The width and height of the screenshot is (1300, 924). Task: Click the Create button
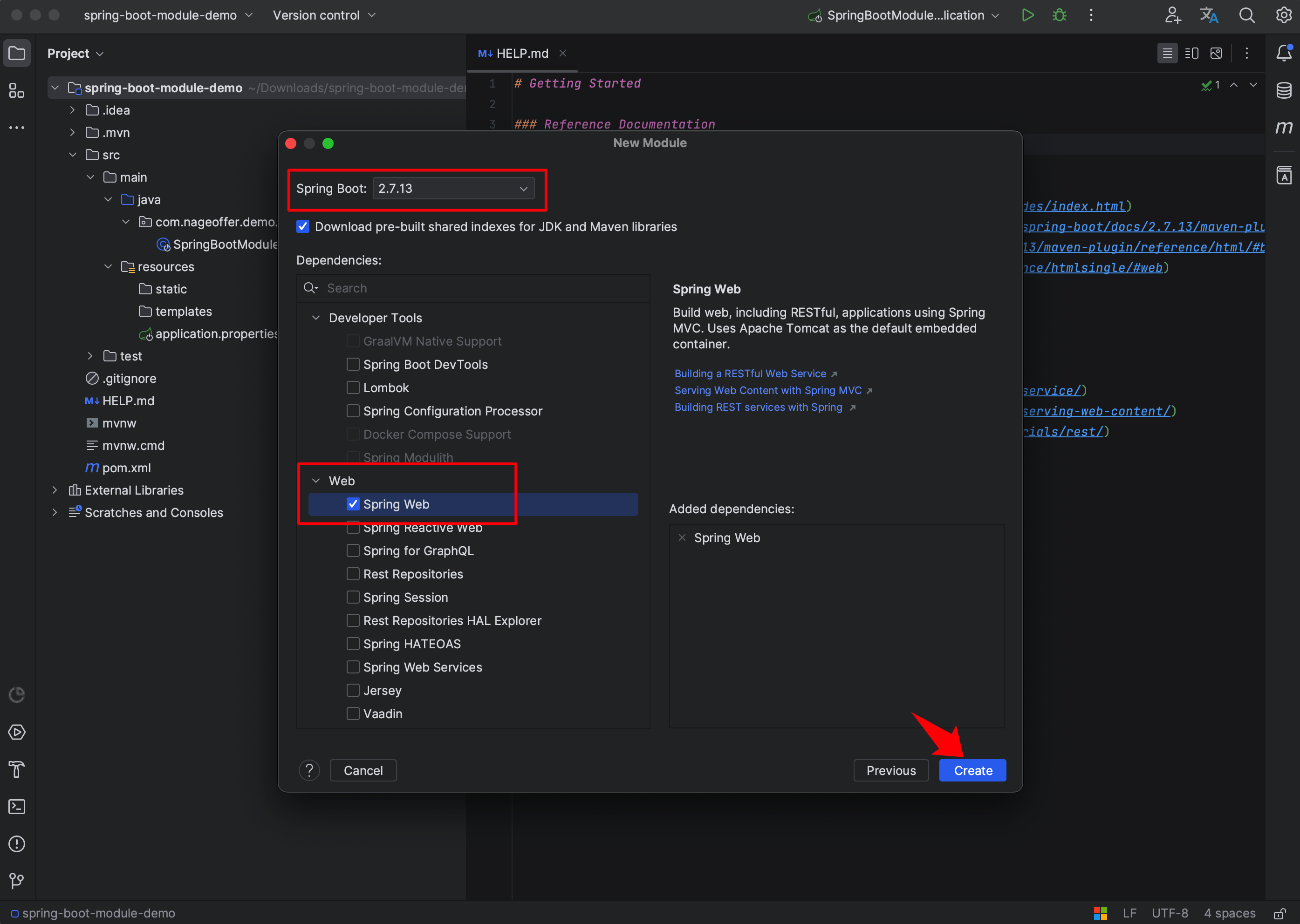point(973,770)
